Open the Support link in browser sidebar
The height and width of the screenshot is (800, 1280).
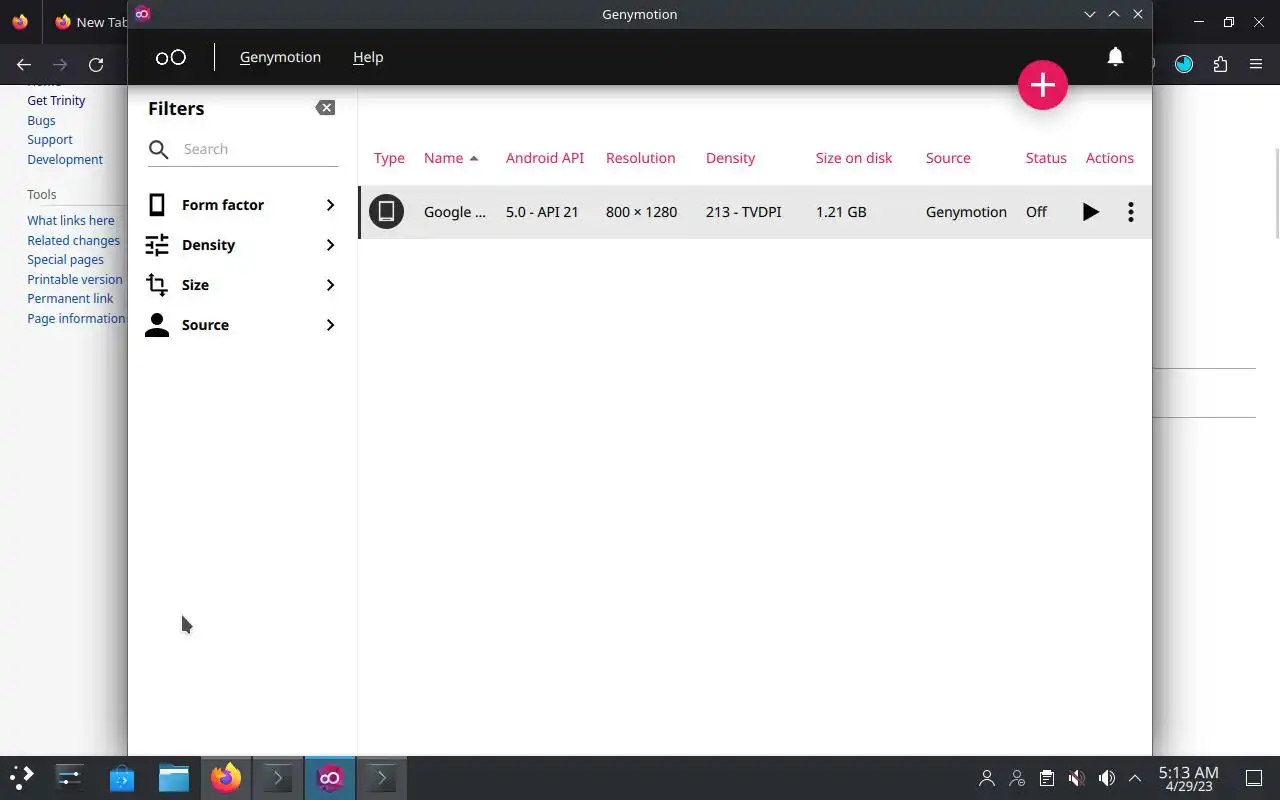[50, 140]
